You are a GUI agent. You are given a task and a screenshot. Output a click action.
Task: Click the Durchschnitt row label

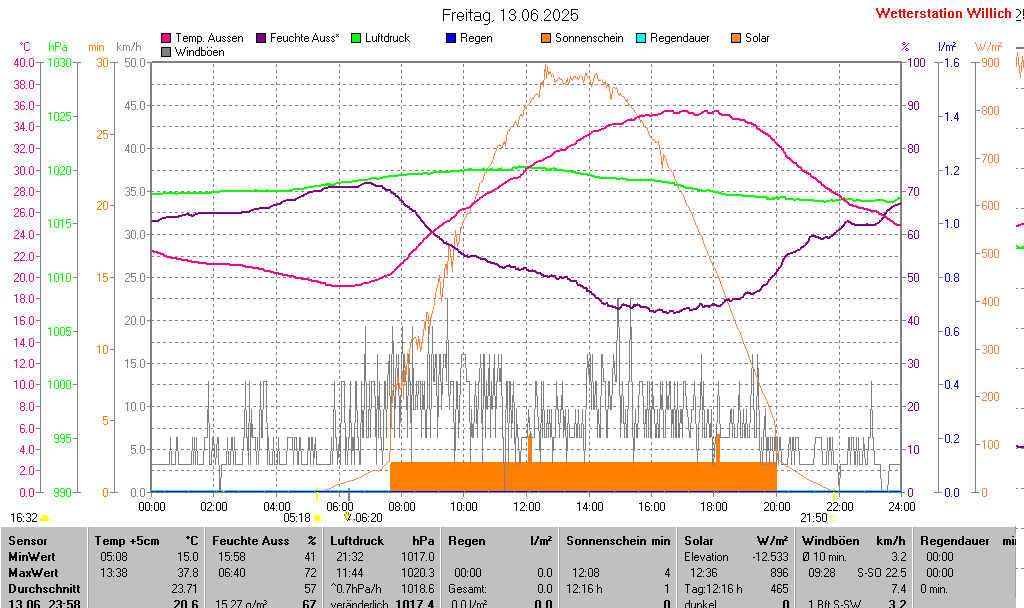click(x=44, y=588)
